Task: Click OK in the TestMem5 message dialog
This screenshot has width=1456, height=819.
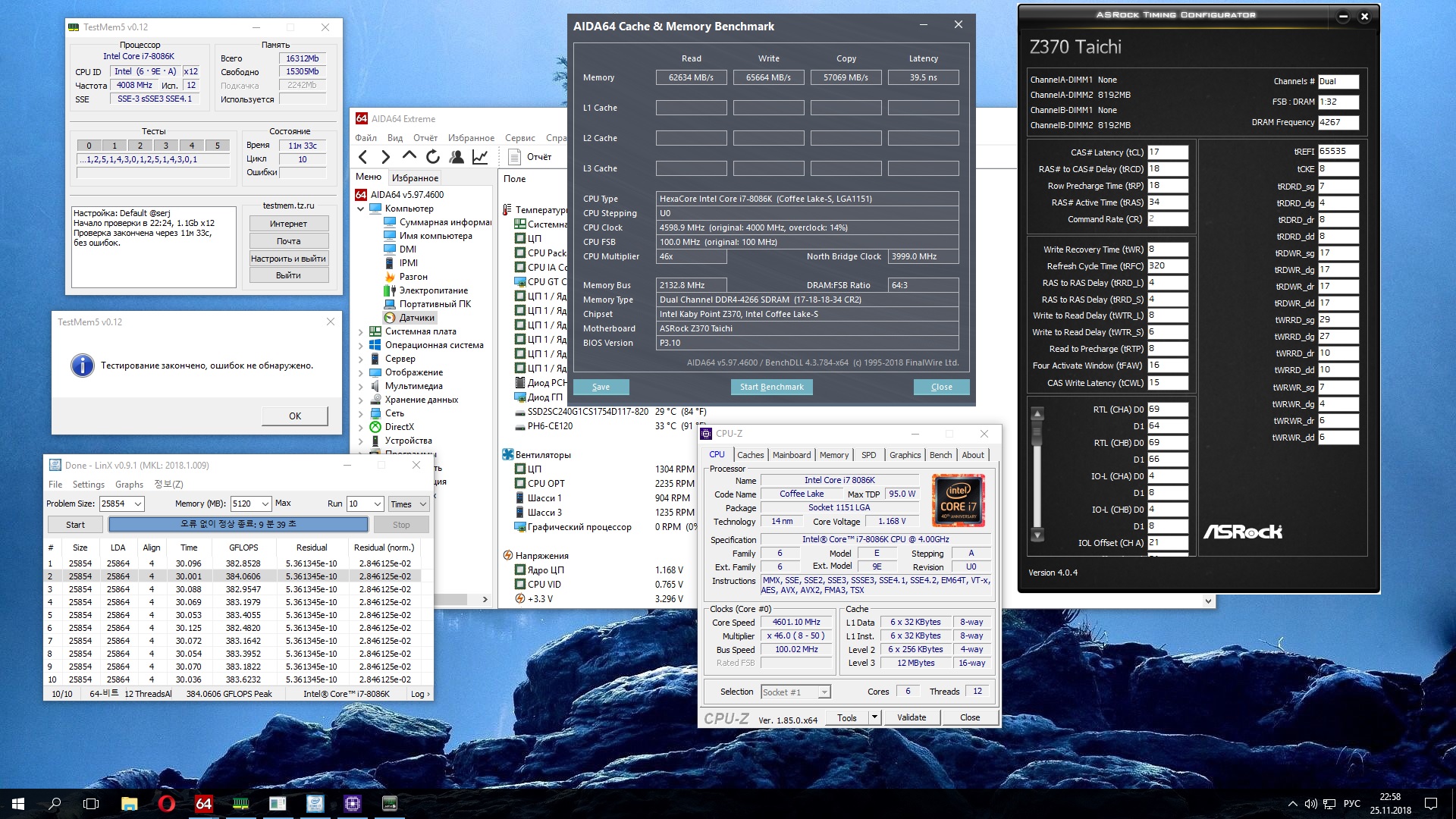Action: click(x=295, y=416)
